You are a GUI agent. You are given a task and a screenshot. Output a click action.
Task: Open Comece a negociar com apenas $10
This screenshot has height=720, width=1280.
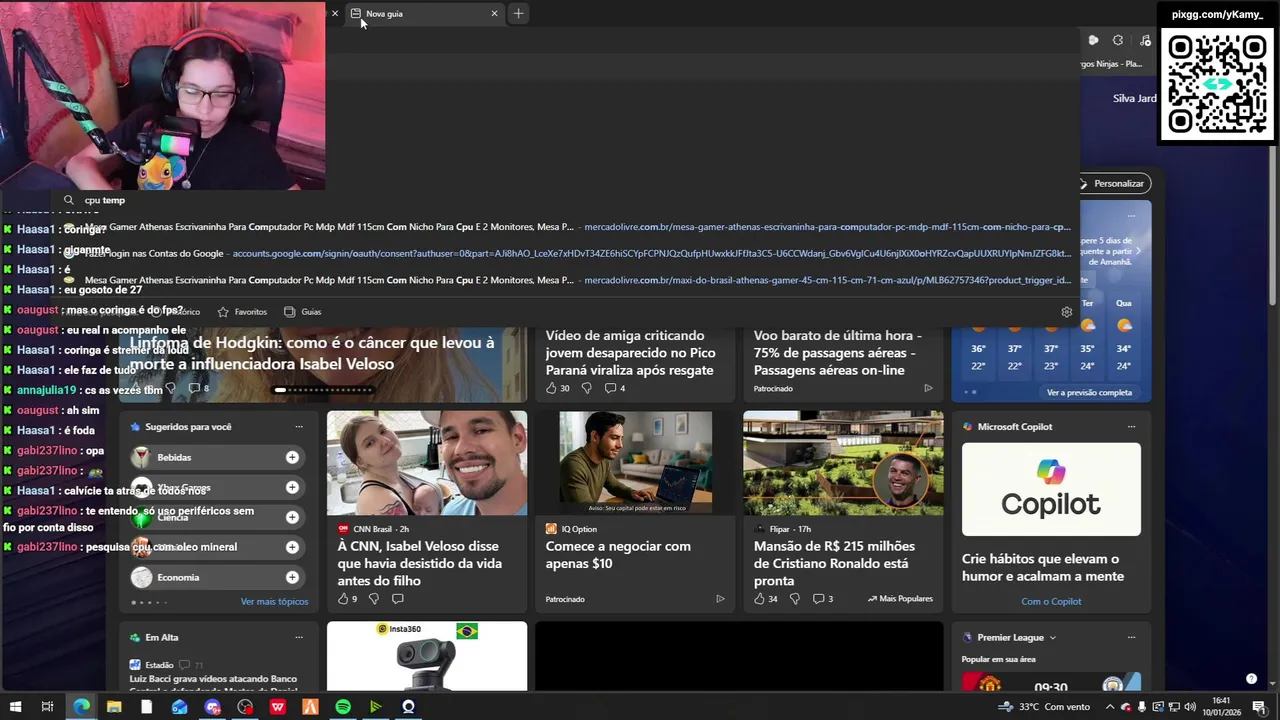618,555
